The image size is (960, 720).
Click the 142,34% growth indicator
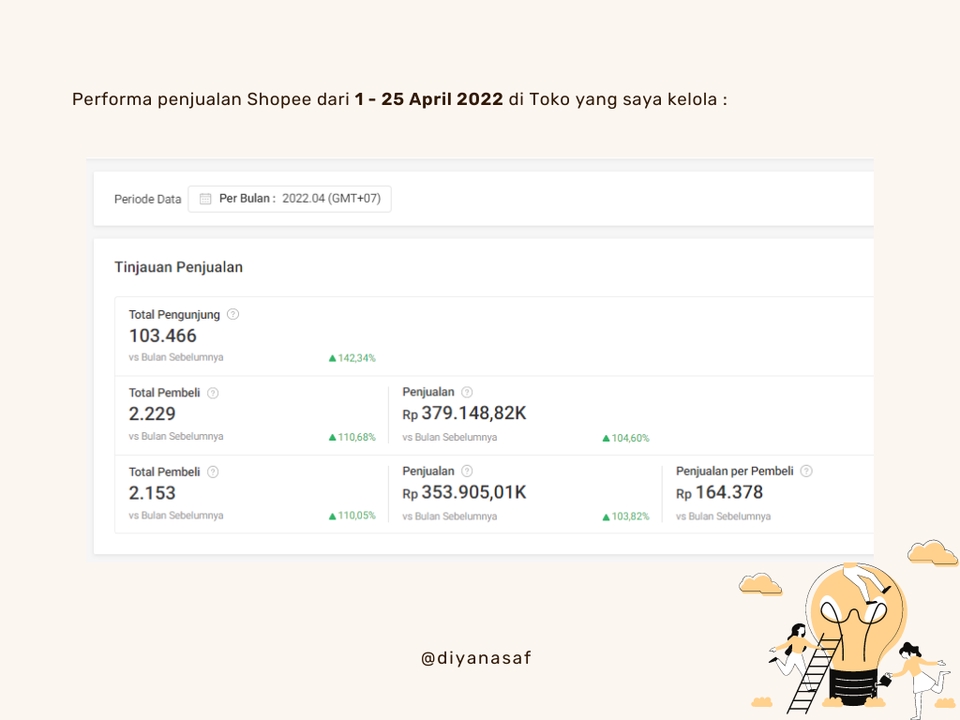coord(352,358)
